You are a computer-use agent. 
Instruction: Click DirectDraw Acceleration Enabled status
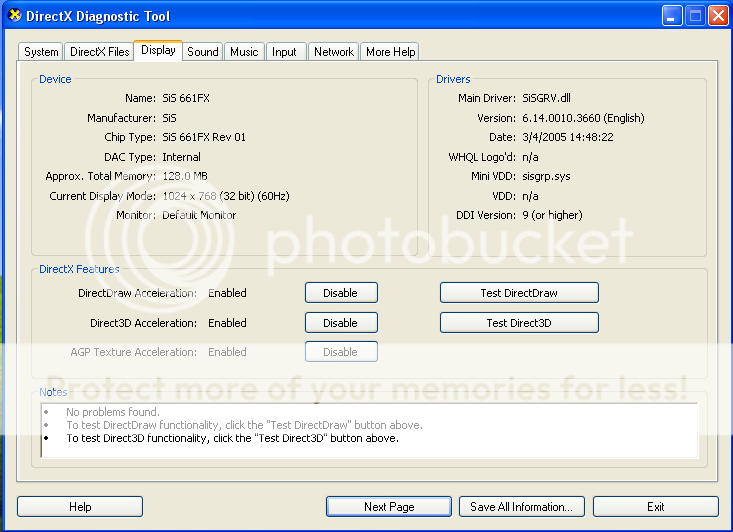227,293
